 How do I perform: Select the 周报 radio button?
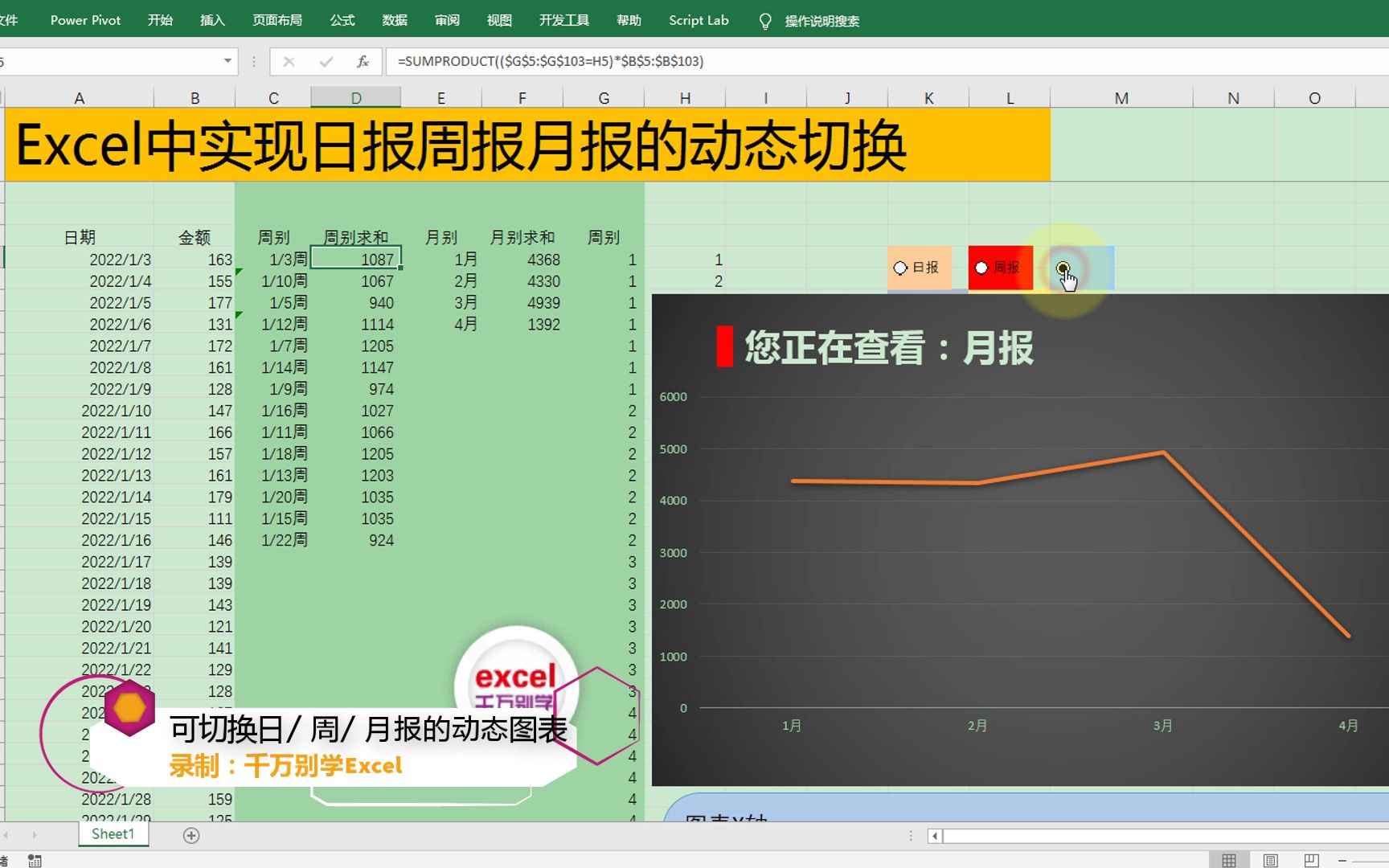(981, 268)
